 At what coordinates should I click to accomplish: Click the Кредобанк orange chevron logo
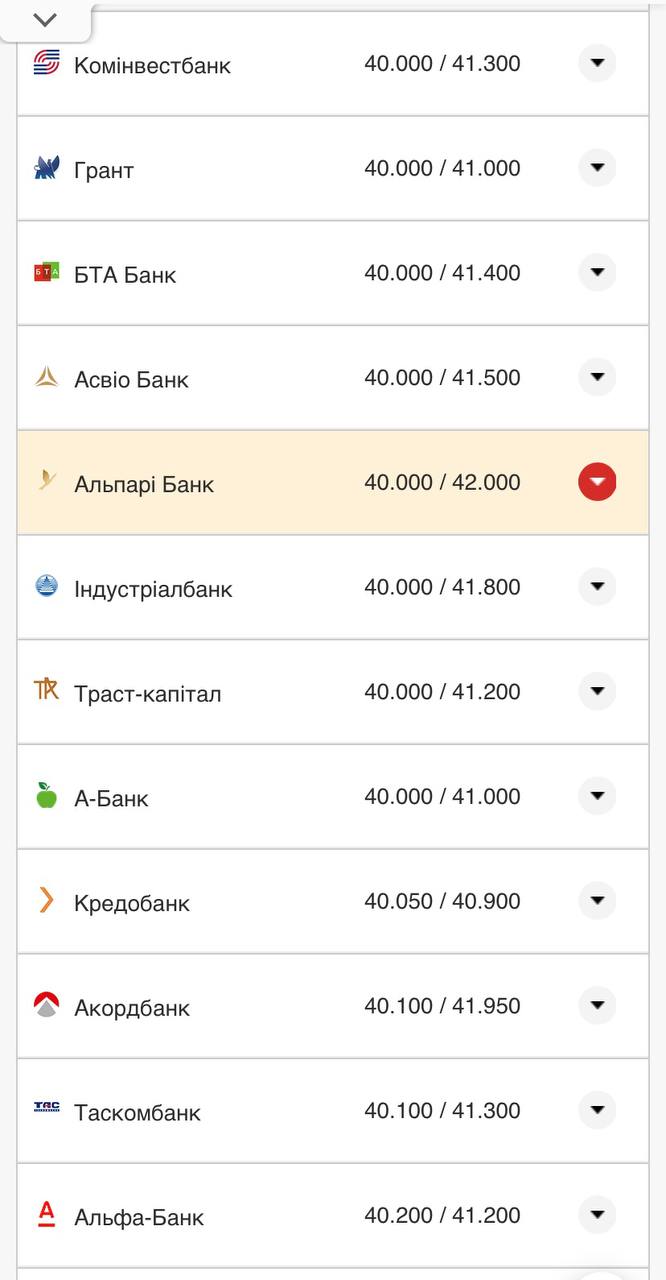pyautogui.click(x=46, y=901)
